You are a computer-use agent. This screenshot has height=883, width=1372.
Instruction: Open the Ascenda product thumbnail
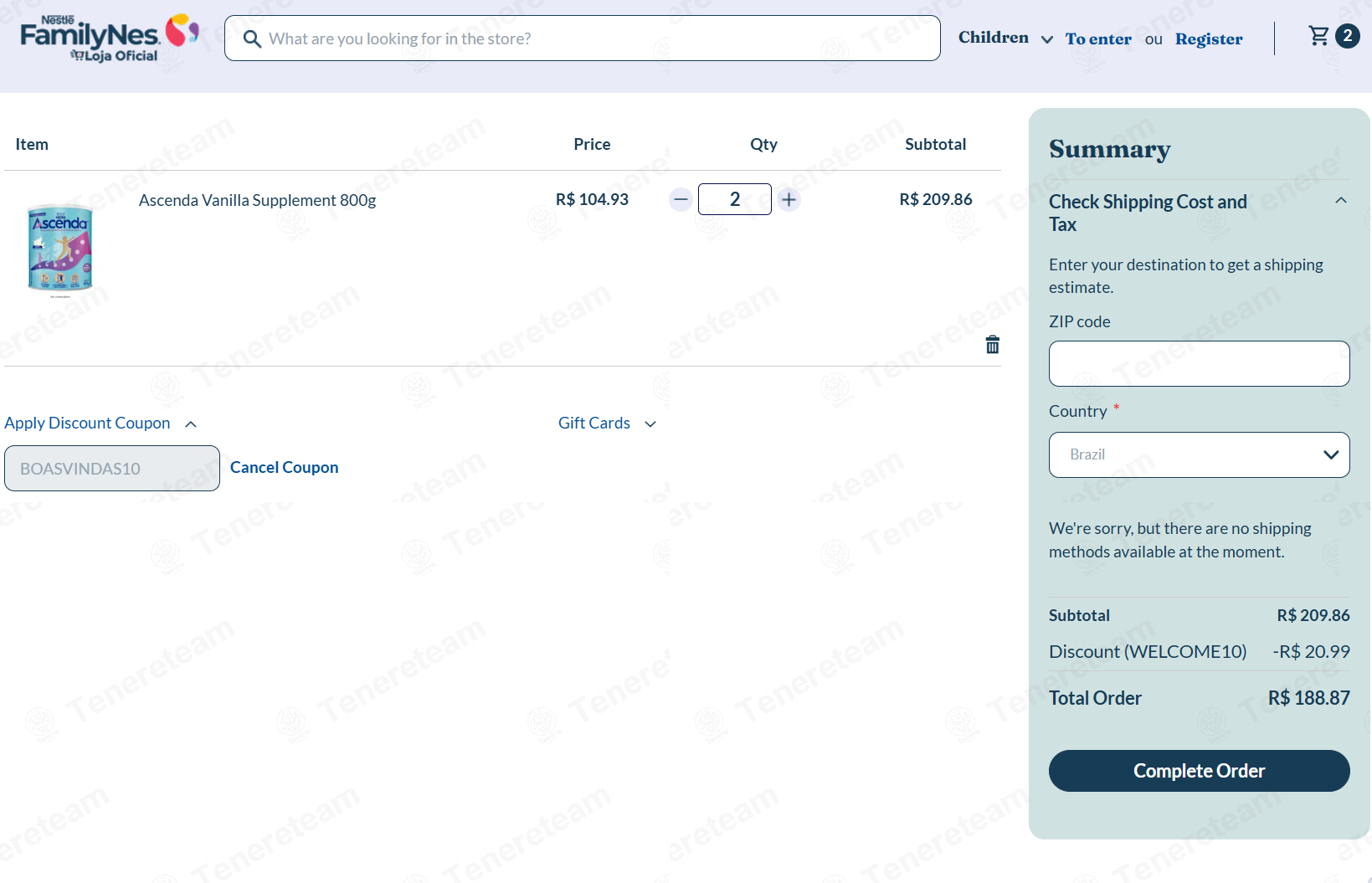(60, 249)
